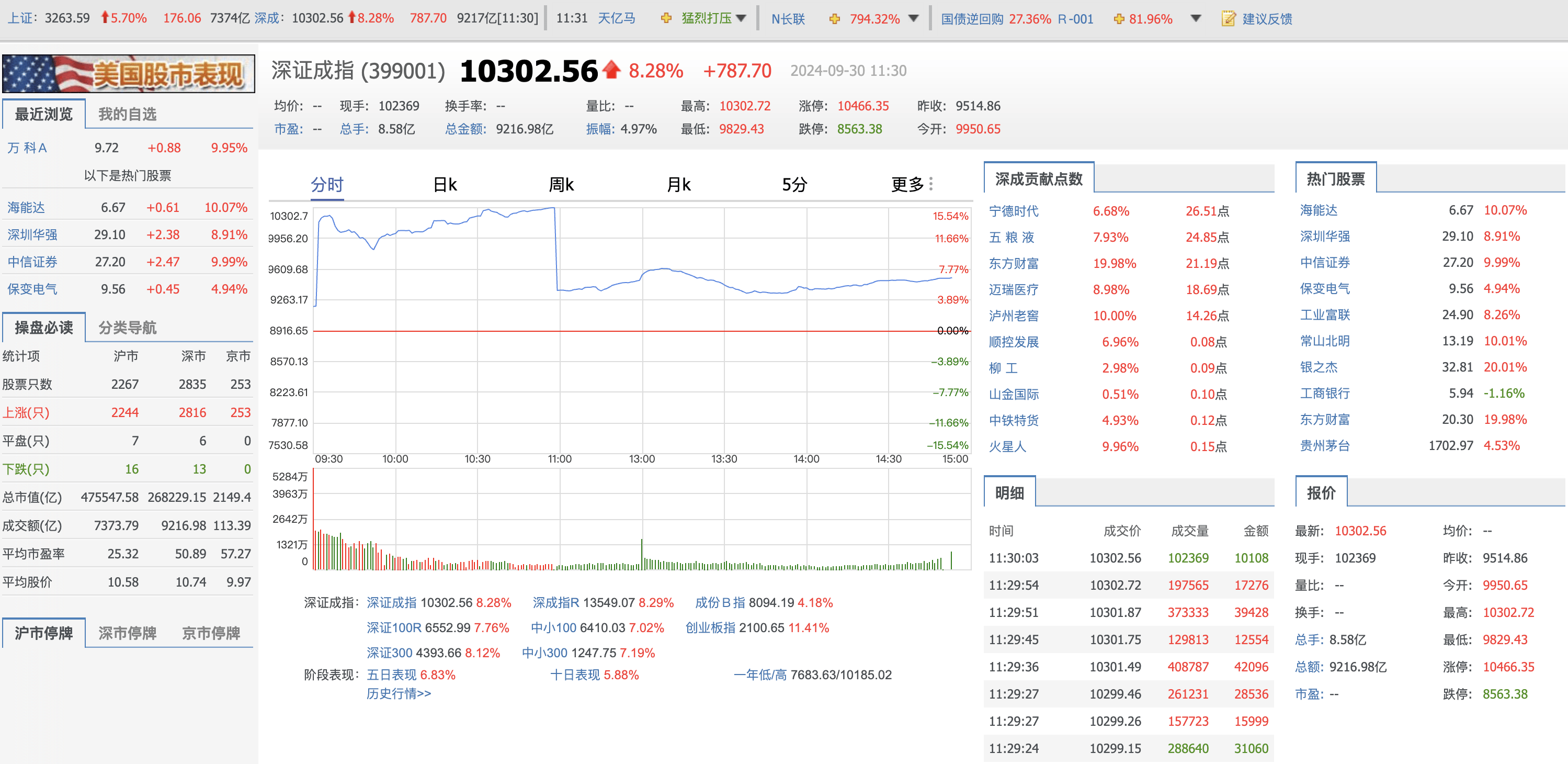Image resolution: width=1568 pixels, height=764 pixels.
Task: Open the 创业板指 index link
Action: point(710,627)
